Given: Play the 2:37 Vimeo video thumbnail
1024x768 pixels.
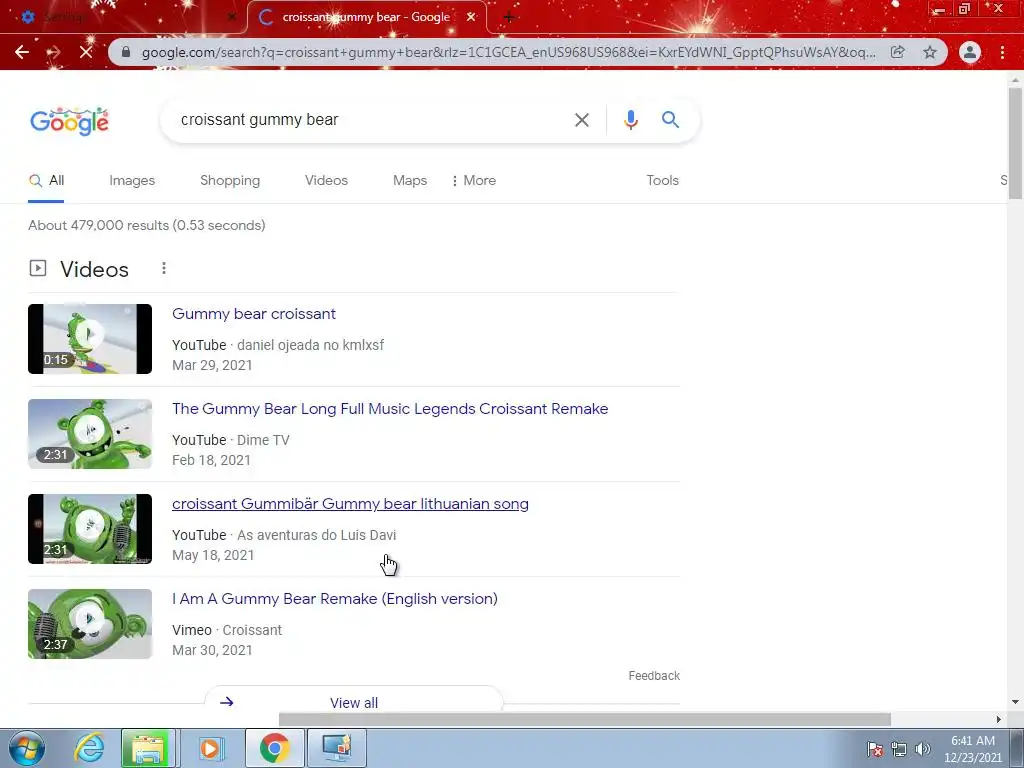Looking at the screenshot, I should tap(90, 624).
